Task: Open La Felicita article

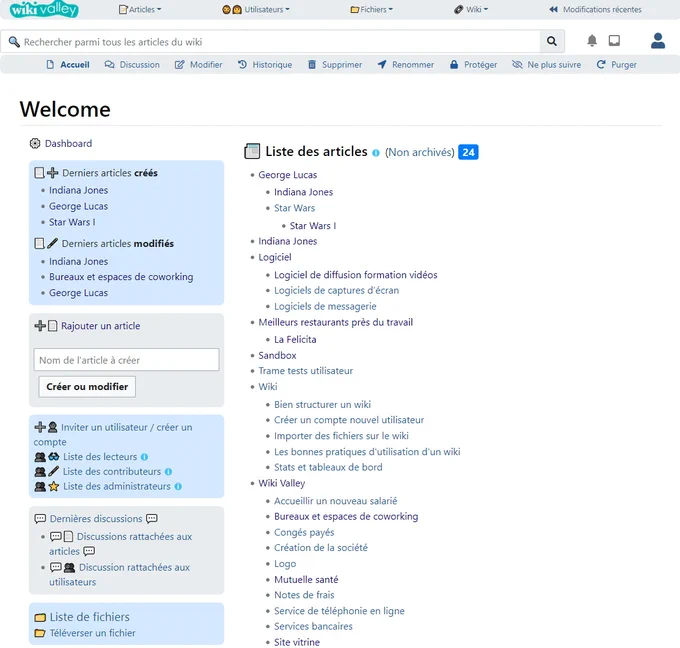Action: coord(295,340)
